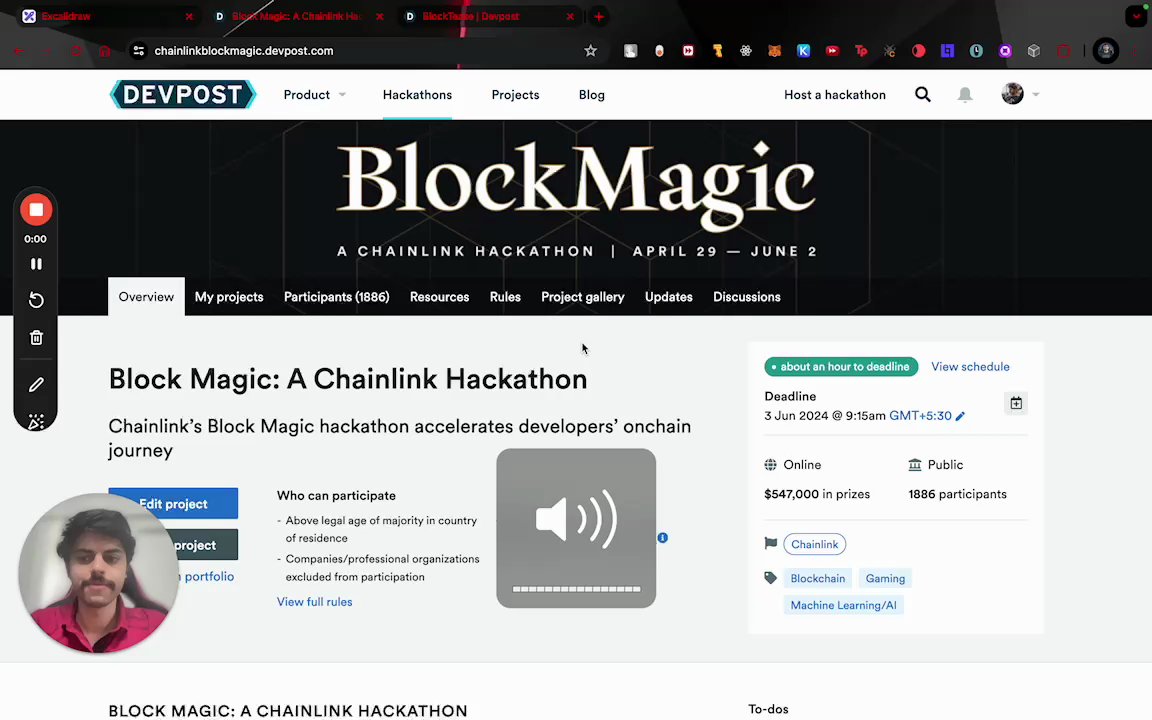Click the confetti effects icon in recorder panel
The width and height of the screenshot is (1152, 720).
click(36, 422)
